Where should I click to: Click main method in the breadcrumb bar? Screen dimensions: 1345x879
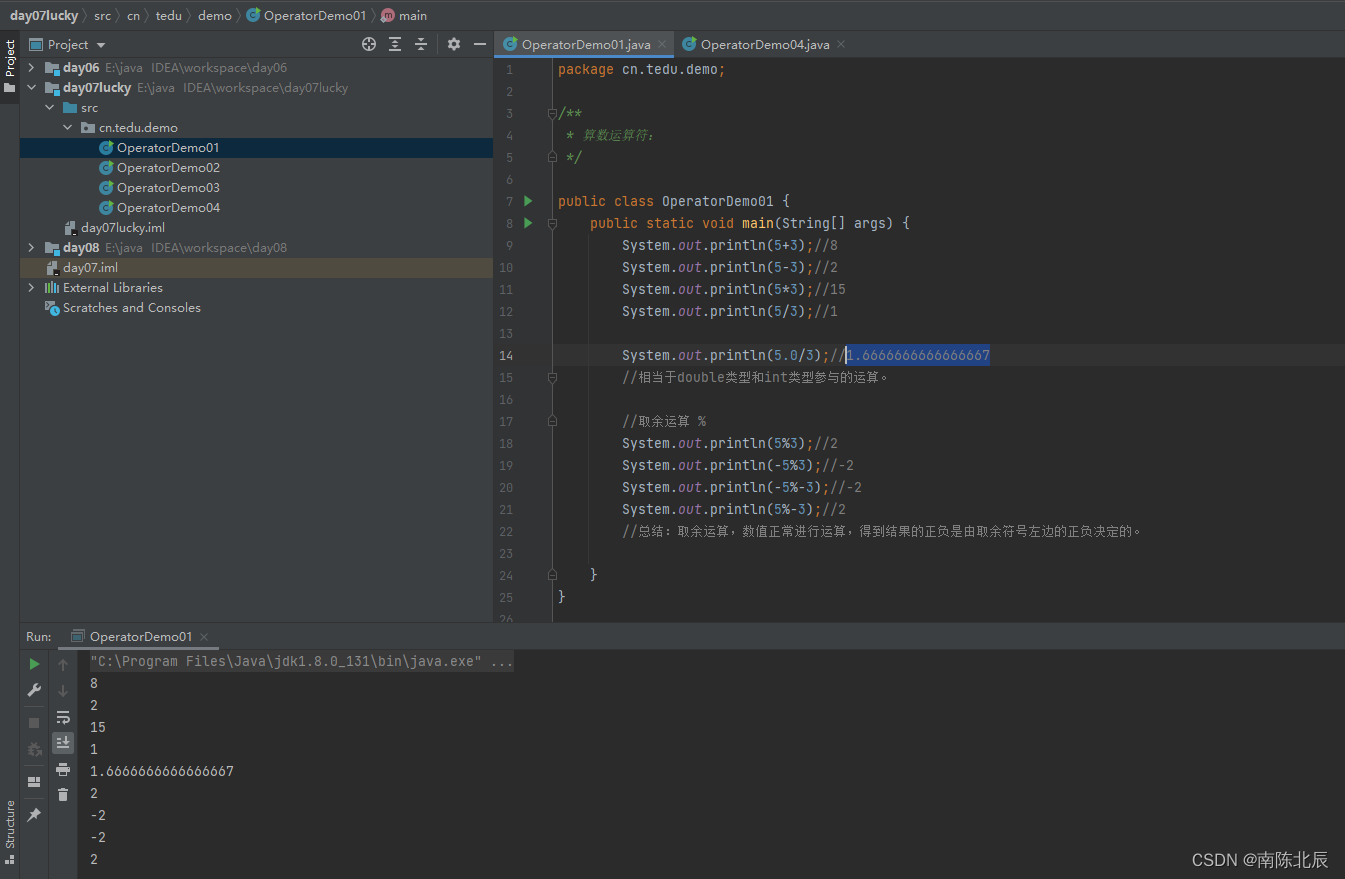coord(404,15)
